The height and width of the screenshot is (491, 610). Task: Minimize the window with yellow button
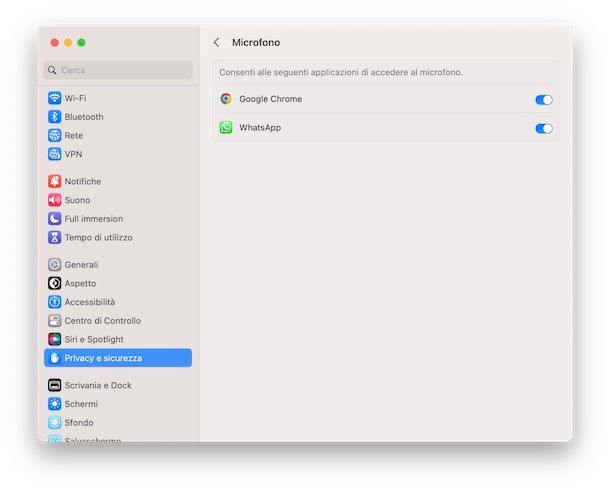point(68,42)
